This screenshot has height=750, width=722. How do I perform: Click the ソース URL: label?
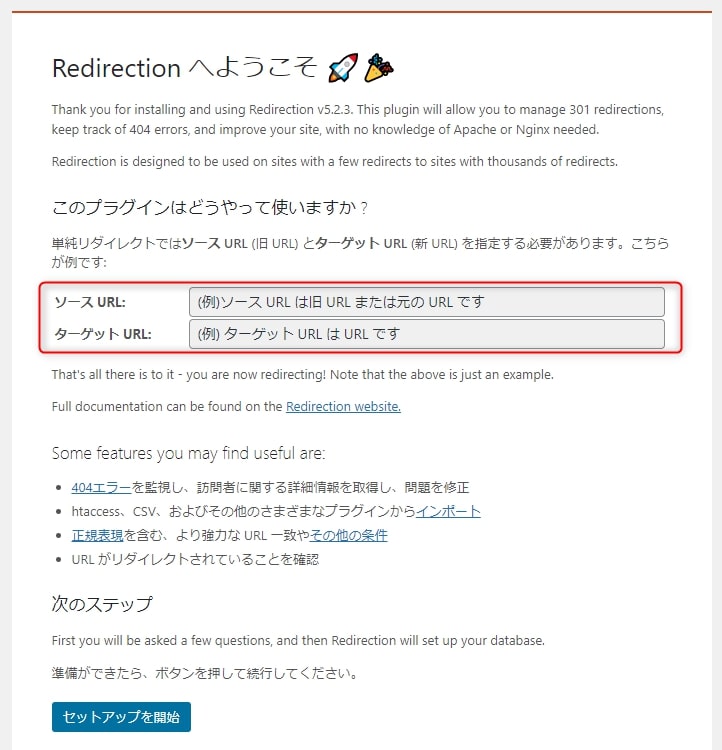(90, 302)
